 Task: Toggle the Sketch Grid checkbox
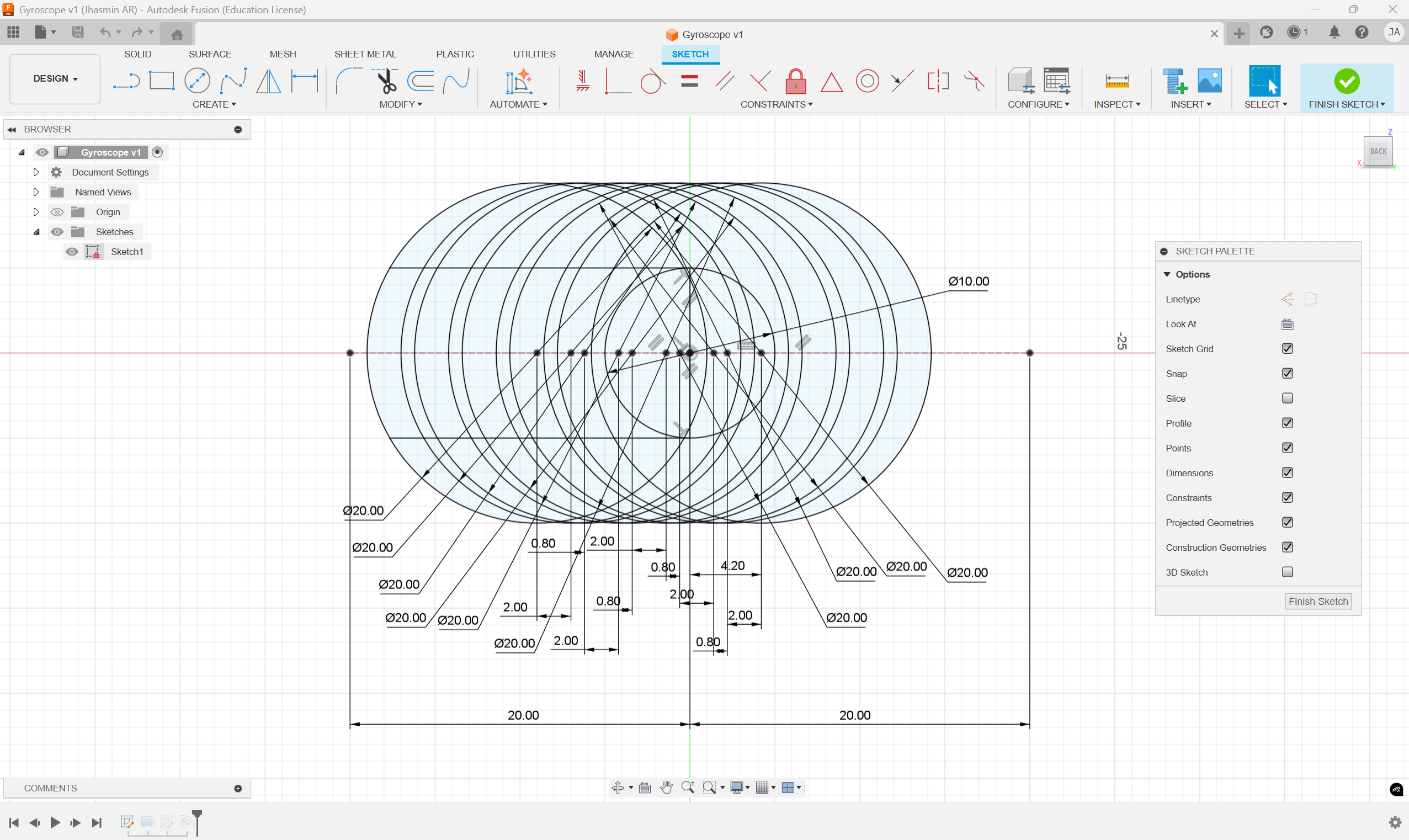point(1288,348)
